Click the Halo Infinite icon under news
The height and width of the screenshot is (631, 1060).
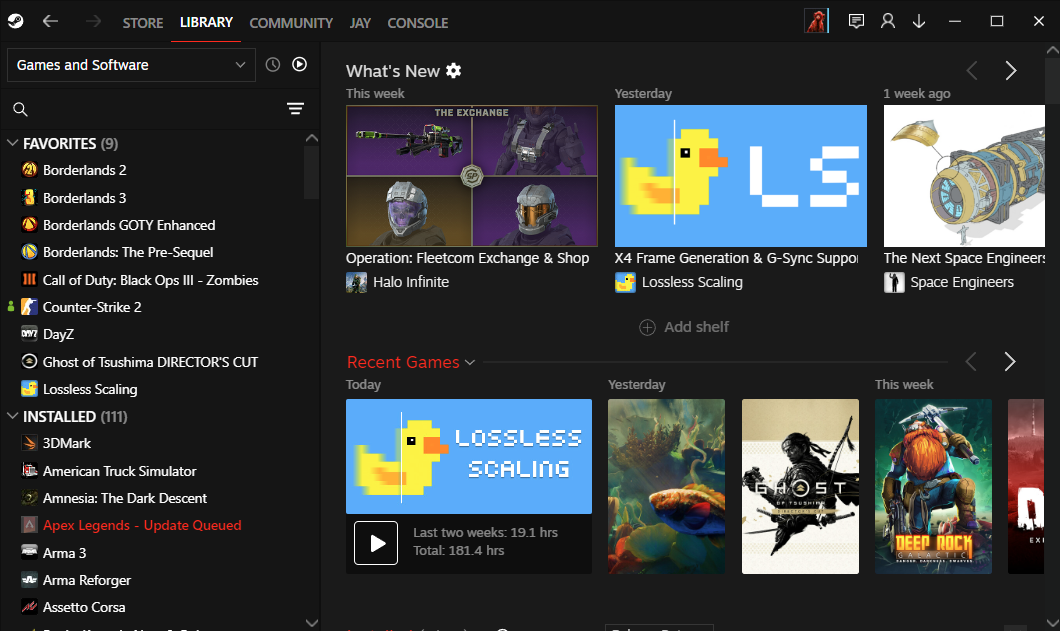tap(356, 282)
